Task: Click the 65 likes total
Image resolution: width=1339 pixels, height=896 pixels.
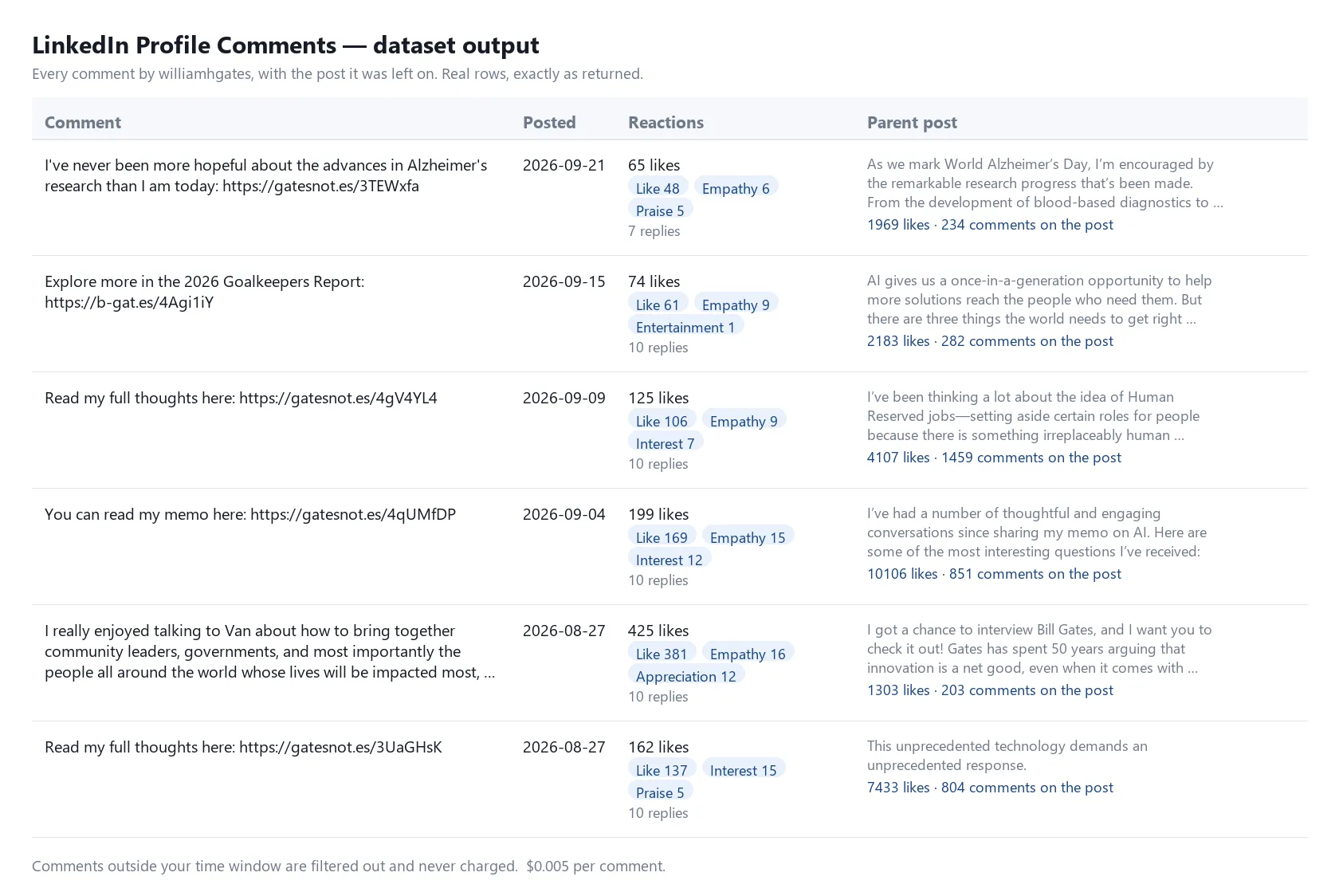Action: coord(654,165)
